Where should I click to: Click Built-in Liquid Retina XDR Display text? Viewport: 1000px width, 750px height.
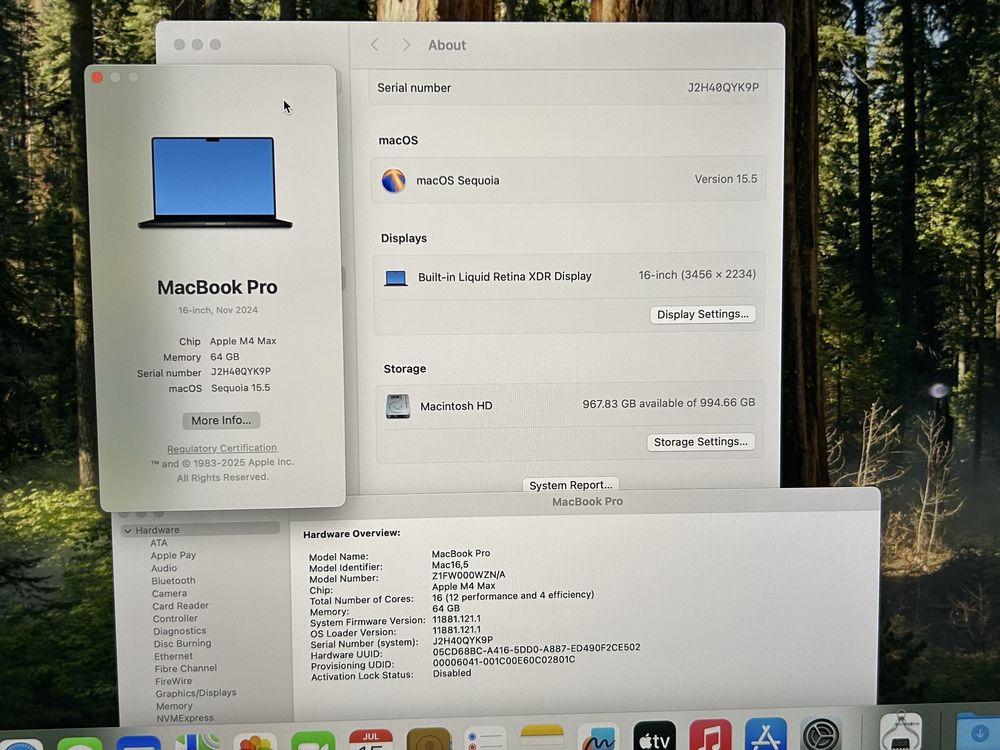pos(504,277)
